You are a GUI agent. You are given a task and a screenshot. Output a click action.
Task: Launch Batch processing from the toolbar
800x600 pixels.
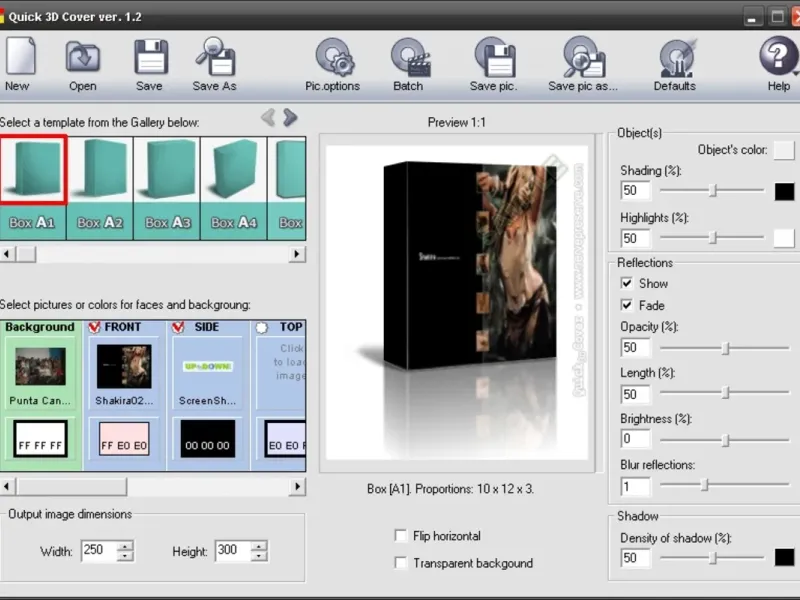point(408,57)
